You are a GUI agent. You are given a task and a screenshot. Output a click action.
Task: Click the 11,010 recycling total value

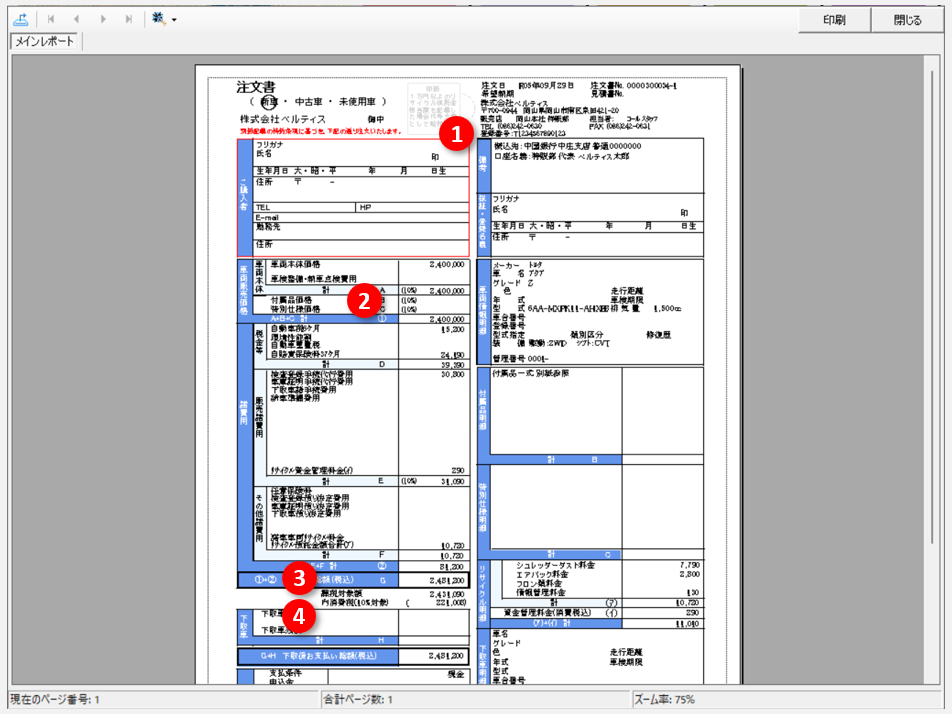[x=688, y=624]
